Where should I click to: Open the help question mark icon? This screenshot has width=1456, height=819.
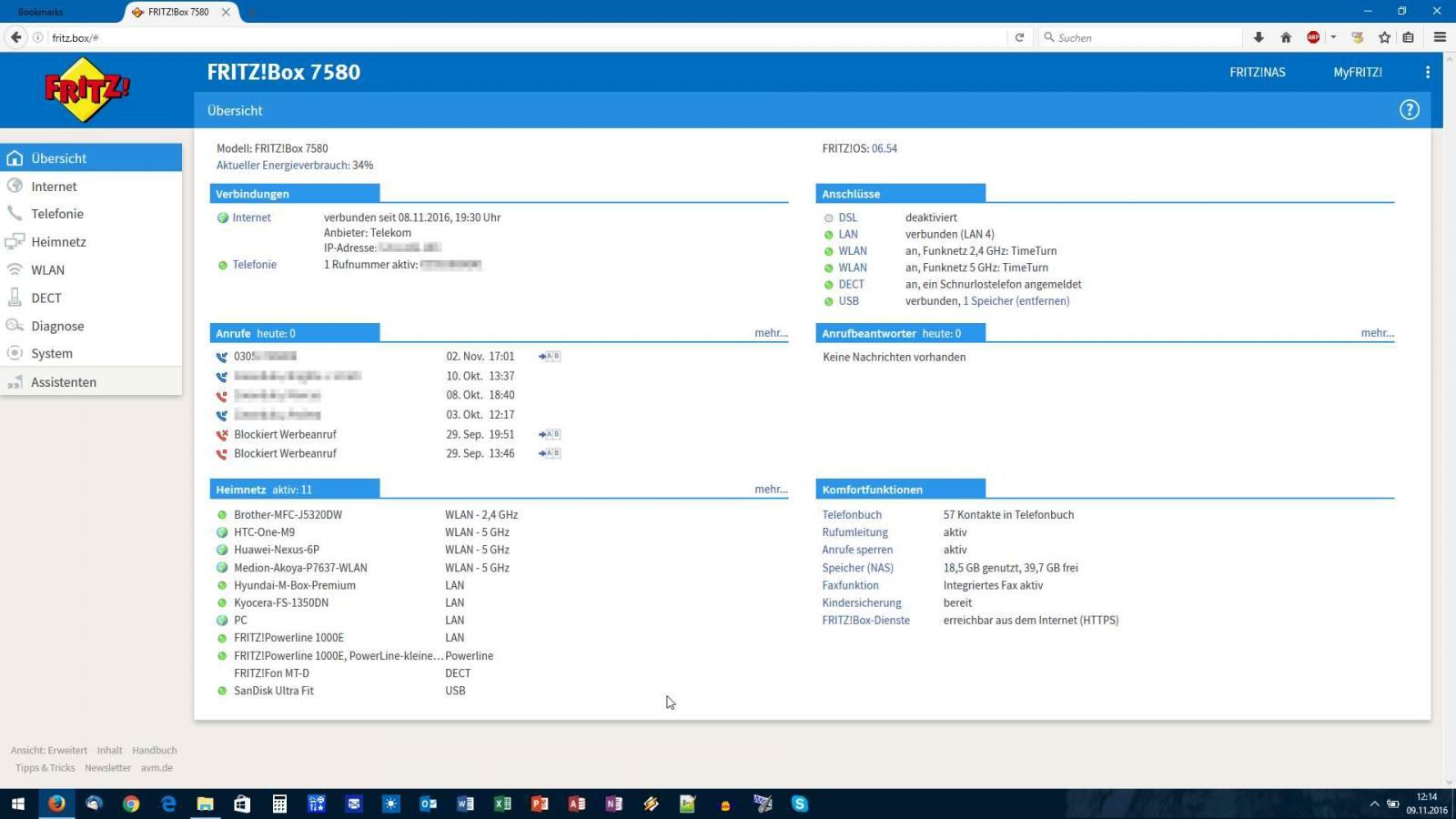(1409, 110)
